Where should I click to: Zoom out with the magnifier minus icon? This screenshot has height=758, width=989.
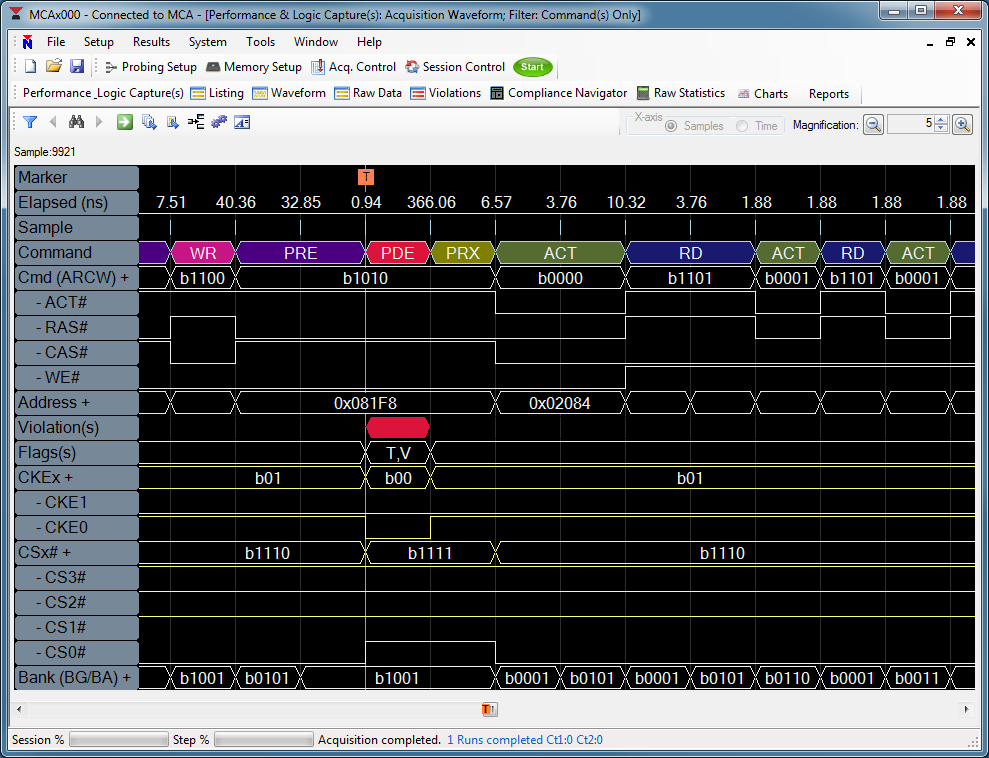tap(873, 125)
